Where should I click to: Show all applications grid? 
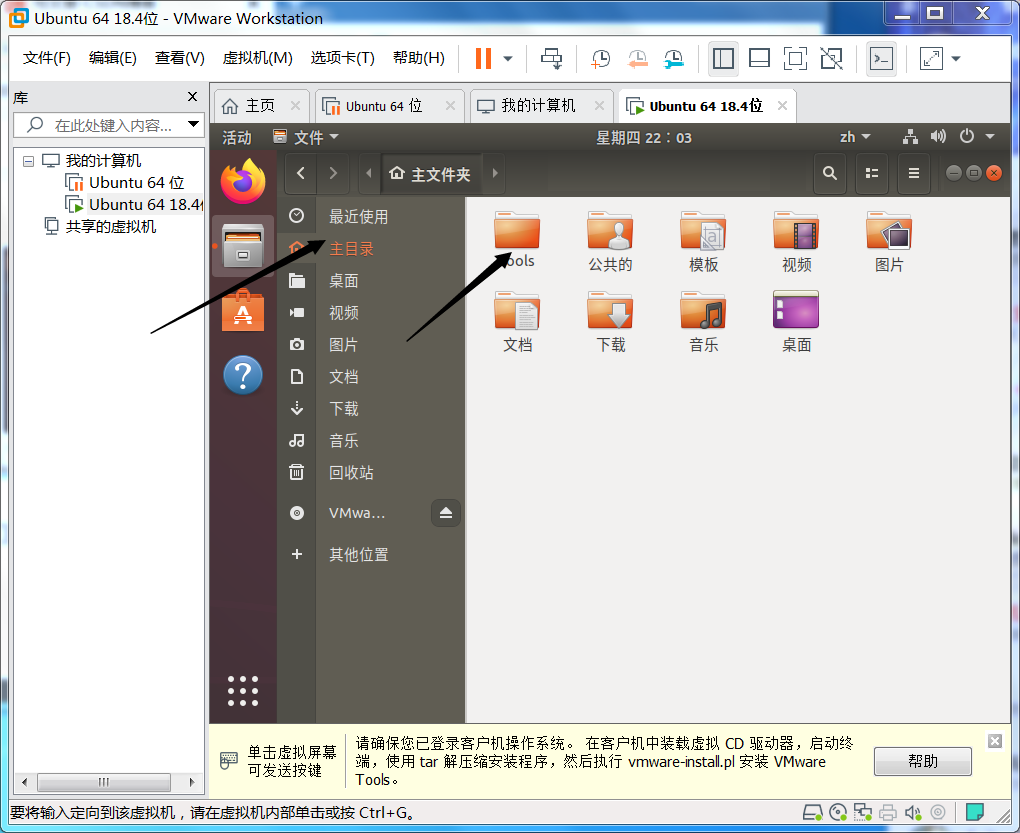[x=243, y=691]
